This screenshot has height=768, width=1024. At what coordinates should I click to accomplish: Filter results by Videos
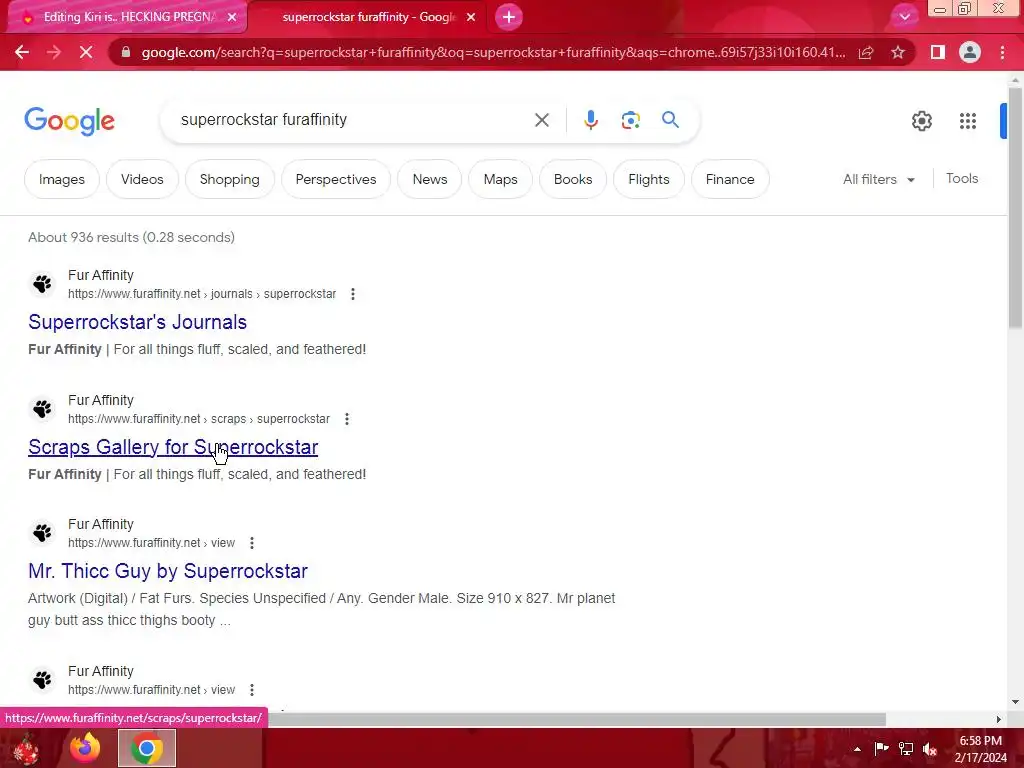point(142,180)
